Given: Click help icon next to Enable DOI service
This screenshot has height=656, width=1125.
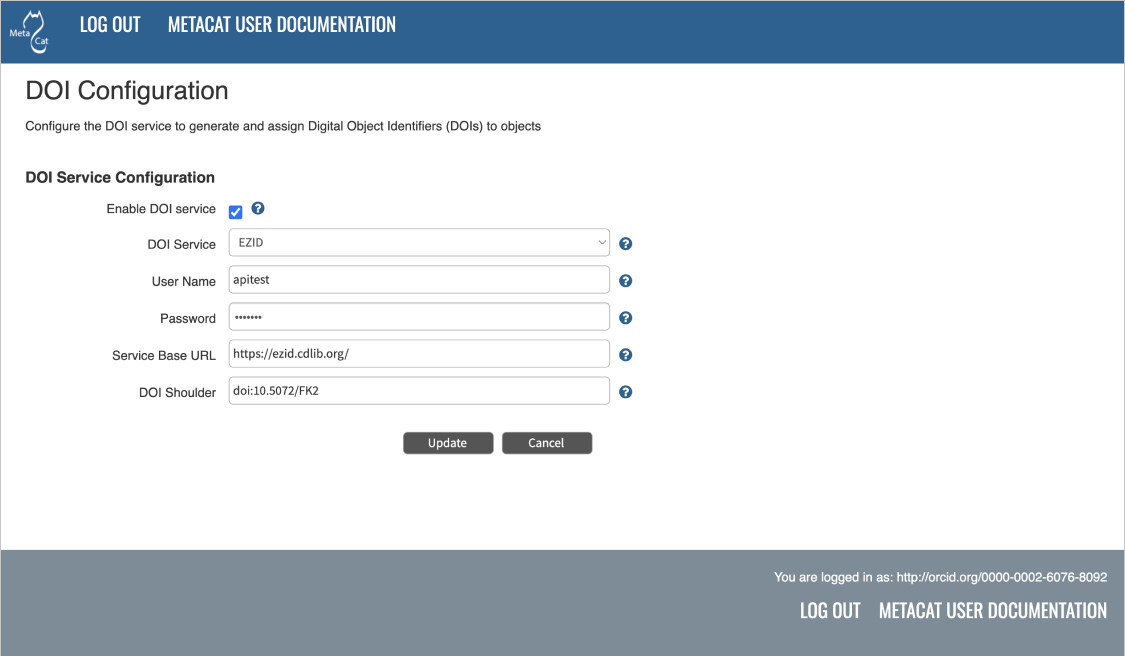Looking at the screenshot, I should point(258,209).
